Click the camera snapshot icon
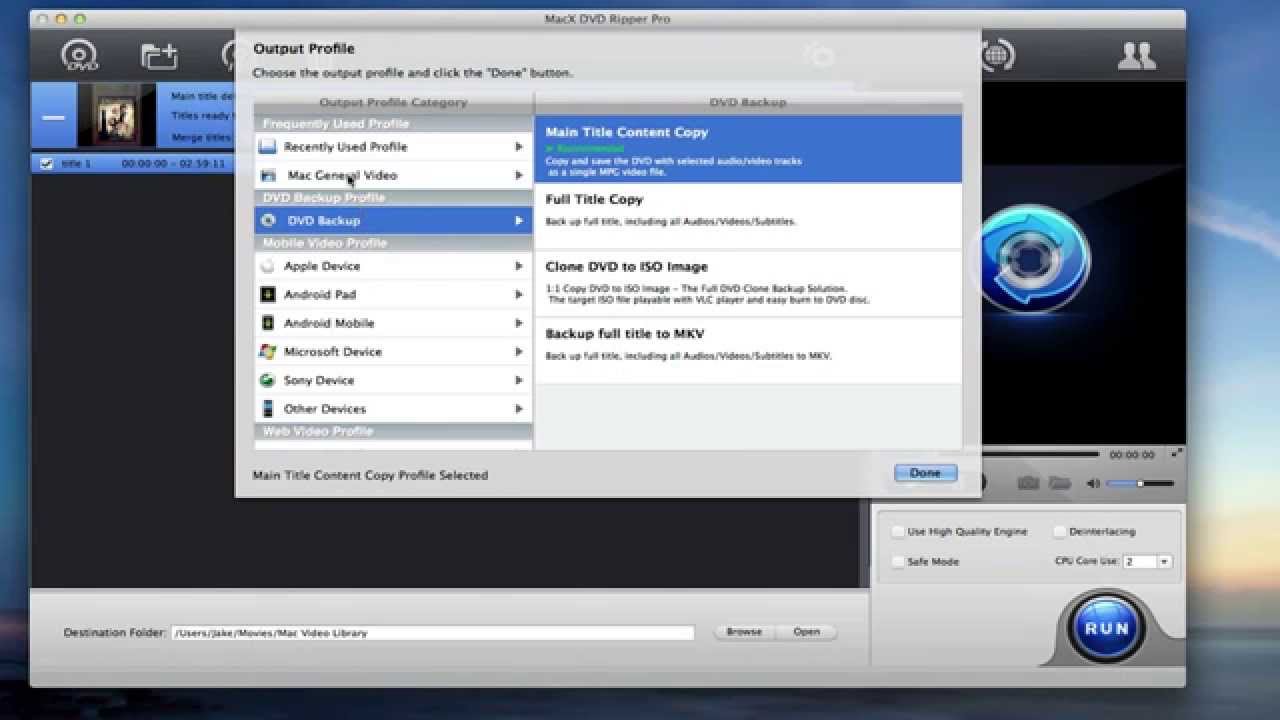The width and height of the screenshot is (1280, 720). (1028, 483)
